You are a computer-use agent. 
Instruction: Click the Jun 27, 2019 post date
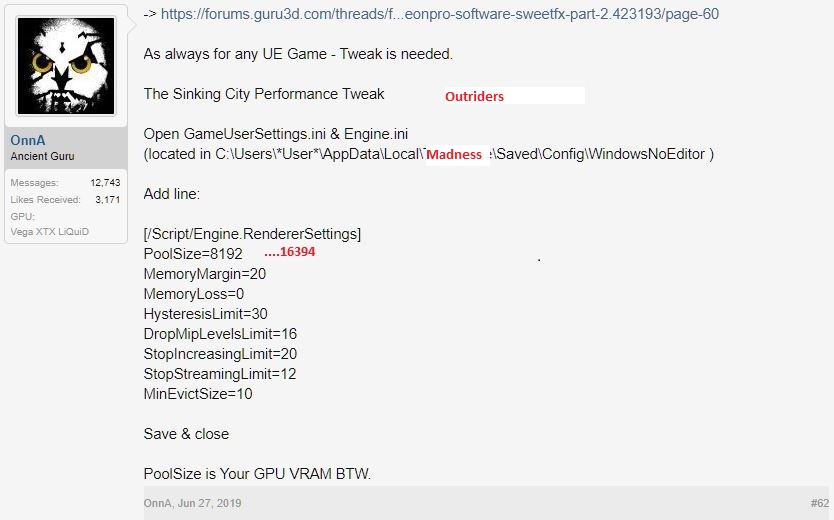click(x=210, y=503)
